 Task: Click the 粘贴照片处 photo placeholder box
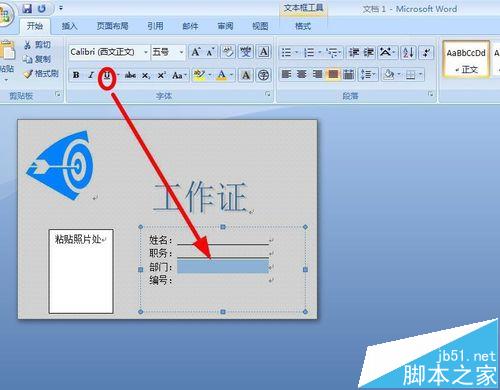tap(81, 271)
